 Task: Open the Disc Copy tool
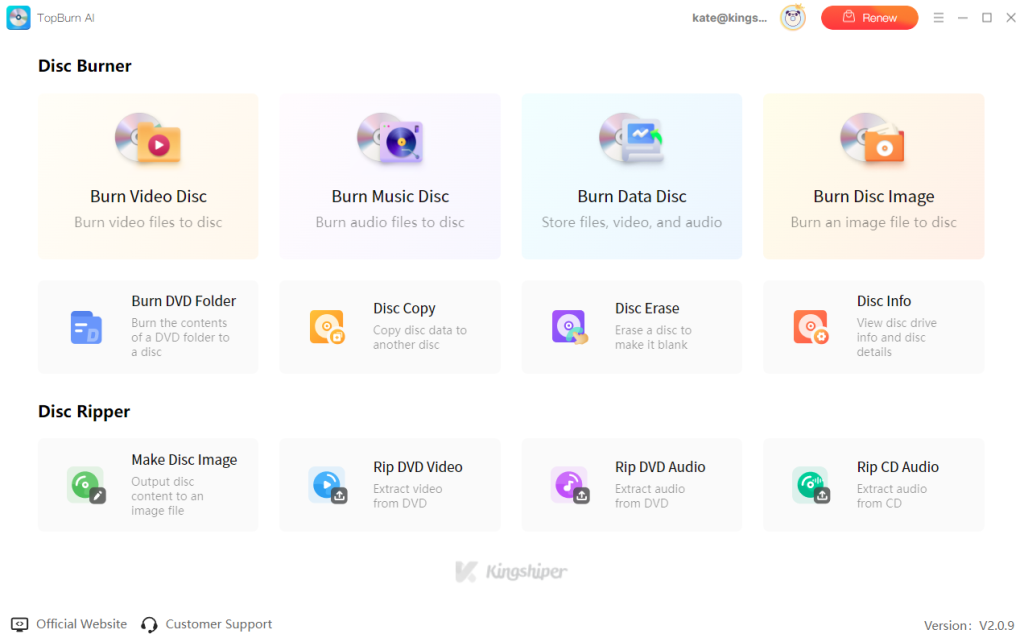(390, 327)
